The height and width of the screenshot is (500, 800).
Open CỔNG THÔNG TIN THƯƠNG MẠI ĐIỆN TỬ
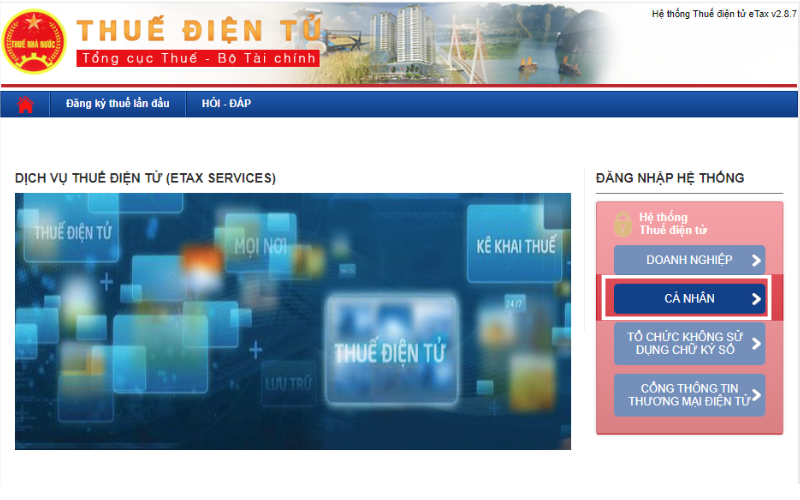point(689,395)
